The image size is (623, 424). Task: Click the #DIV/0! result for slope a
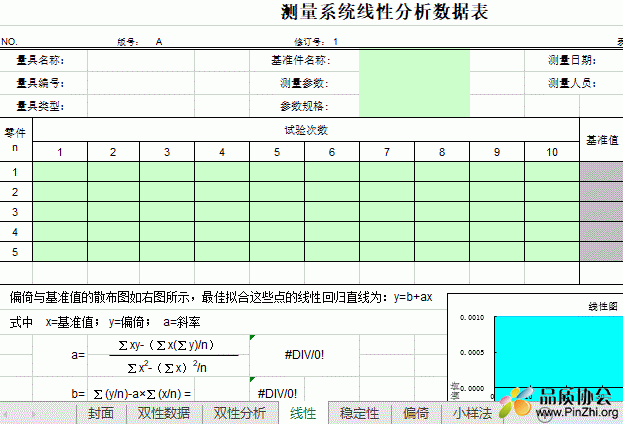click(304, 355)
